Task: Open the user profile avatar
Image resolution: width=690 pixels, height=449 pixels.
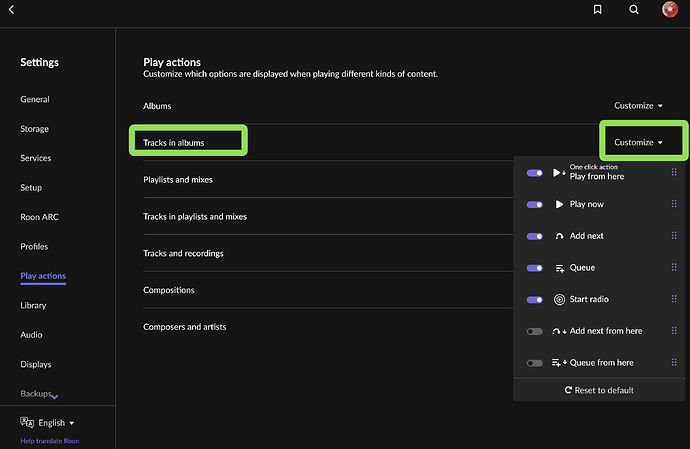Action: click(x=670, y=10)
